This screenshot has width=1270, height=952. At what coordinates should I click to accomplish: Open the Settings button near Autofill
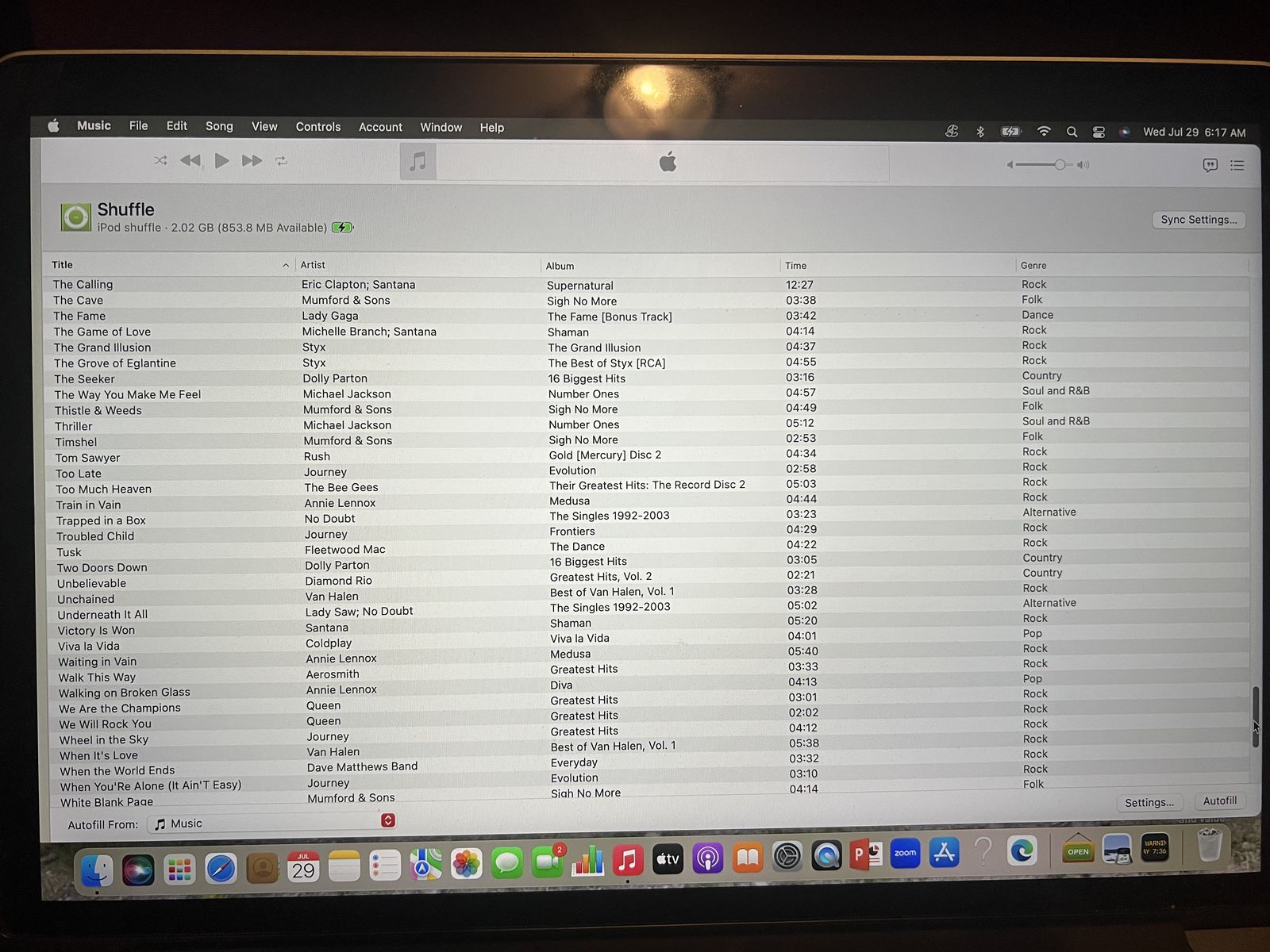tap(1149, 802)
